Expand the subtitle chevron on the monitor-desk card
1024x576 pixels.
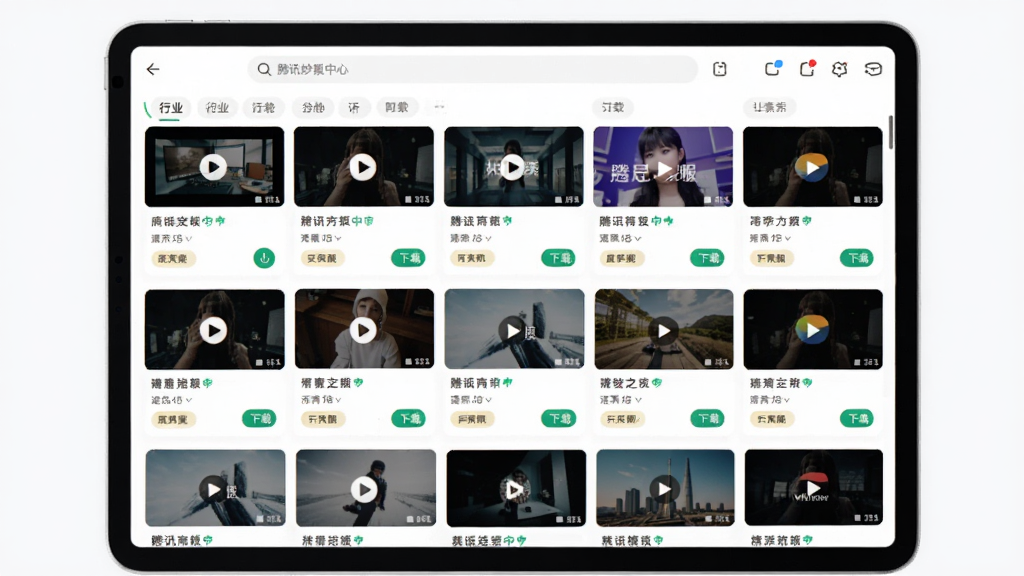(189, 239)
